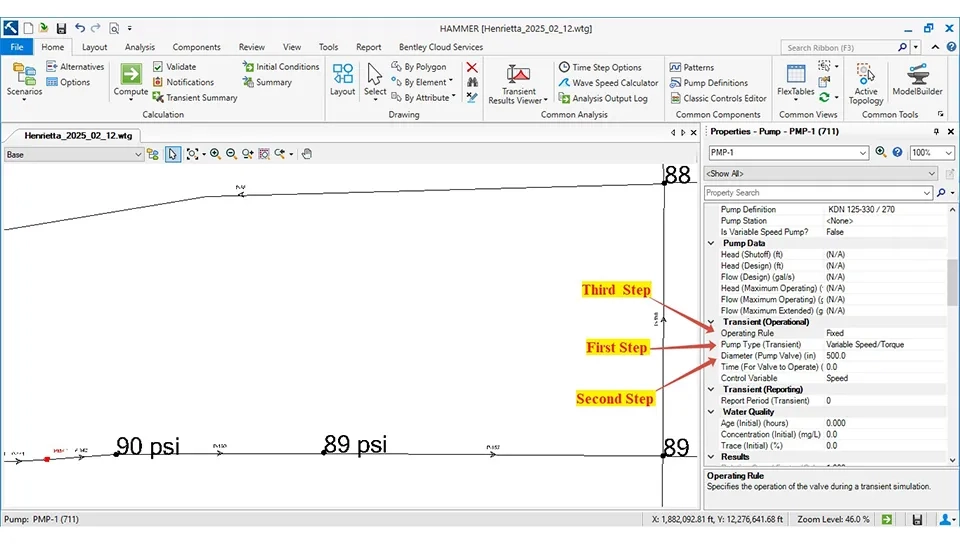Expand the PMP-1 element selector dropdown
Viewport: 960px width, 548px height.
click(x=862, y=153)
